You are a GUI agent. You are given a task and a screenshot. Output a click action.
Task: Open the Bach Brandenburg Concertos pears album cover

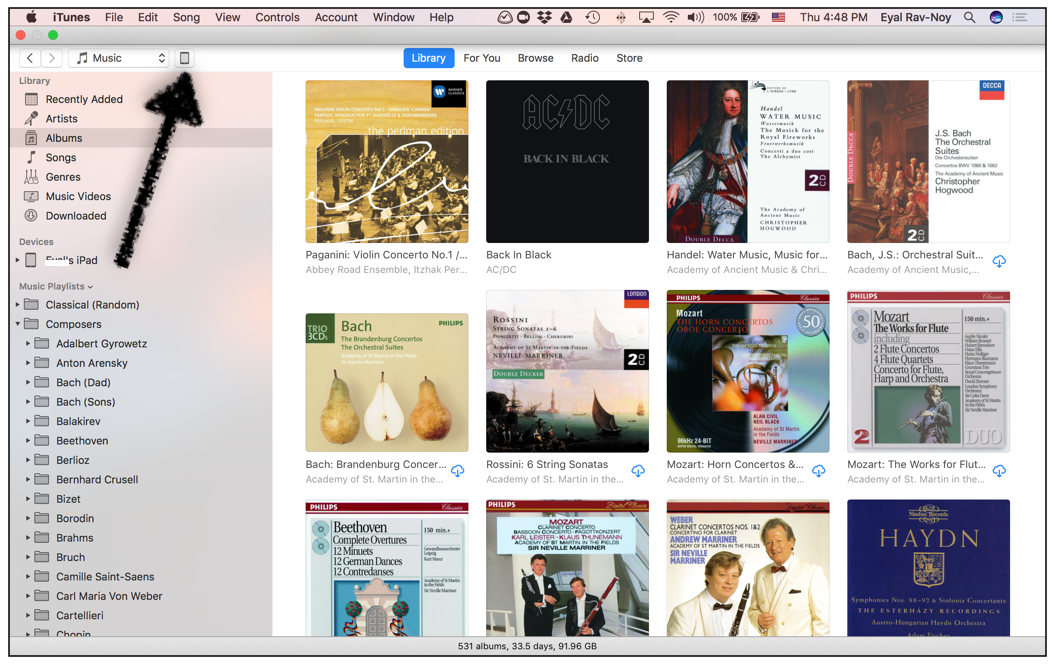[x=387, y=382]
